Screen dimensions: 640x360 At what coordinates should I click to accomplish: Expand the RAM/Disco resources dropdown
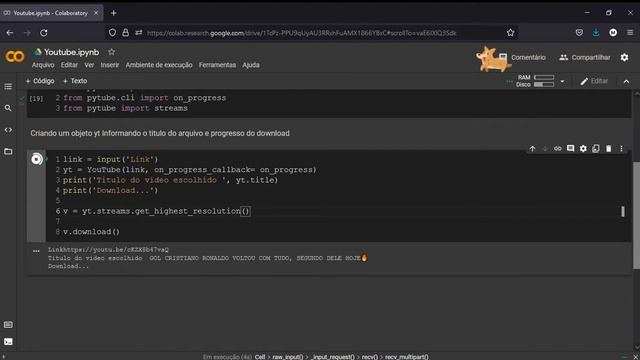(x=562, y=81)
